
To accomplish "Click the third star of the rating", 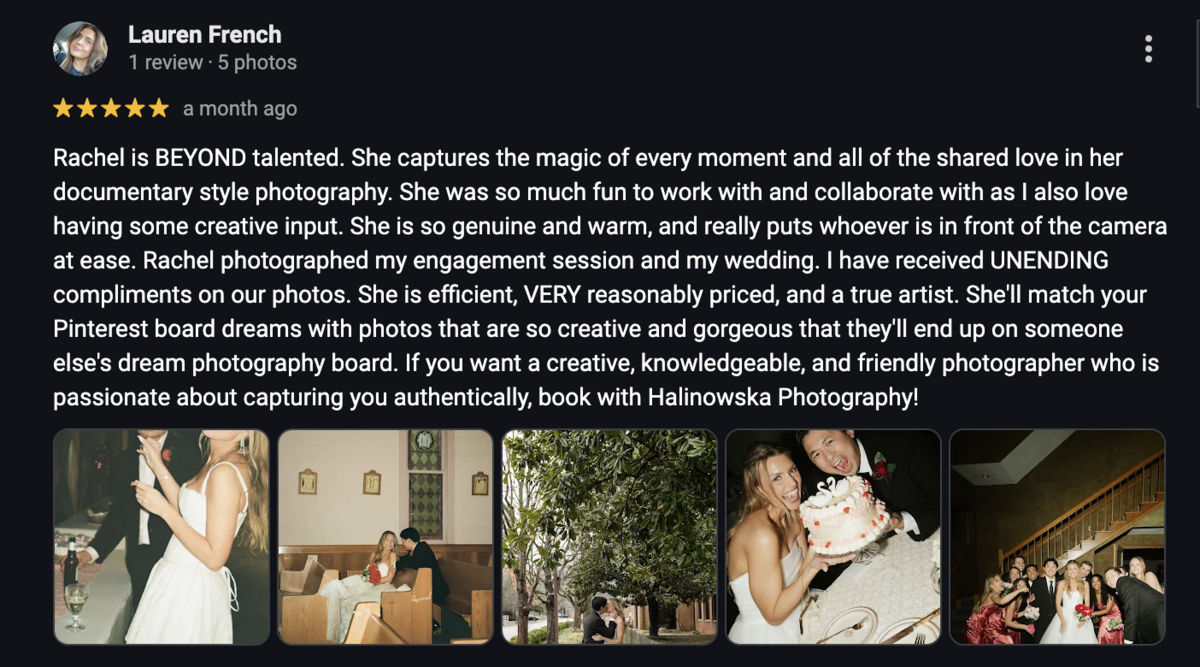I will (112, 108).
